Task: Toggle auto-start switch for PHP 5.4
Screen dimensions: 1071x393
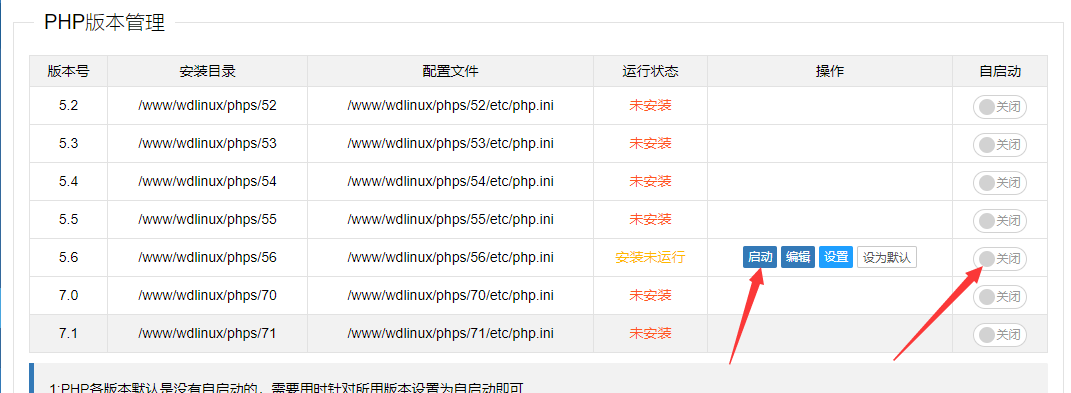Action: pyautogui.click(x=999, y=183)
